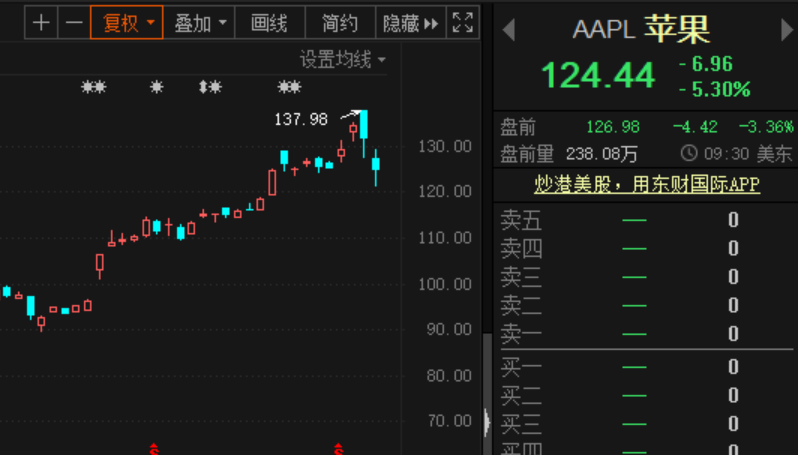798x455 pixels.
Task: Click the 买一 order row
Action: 646,367
